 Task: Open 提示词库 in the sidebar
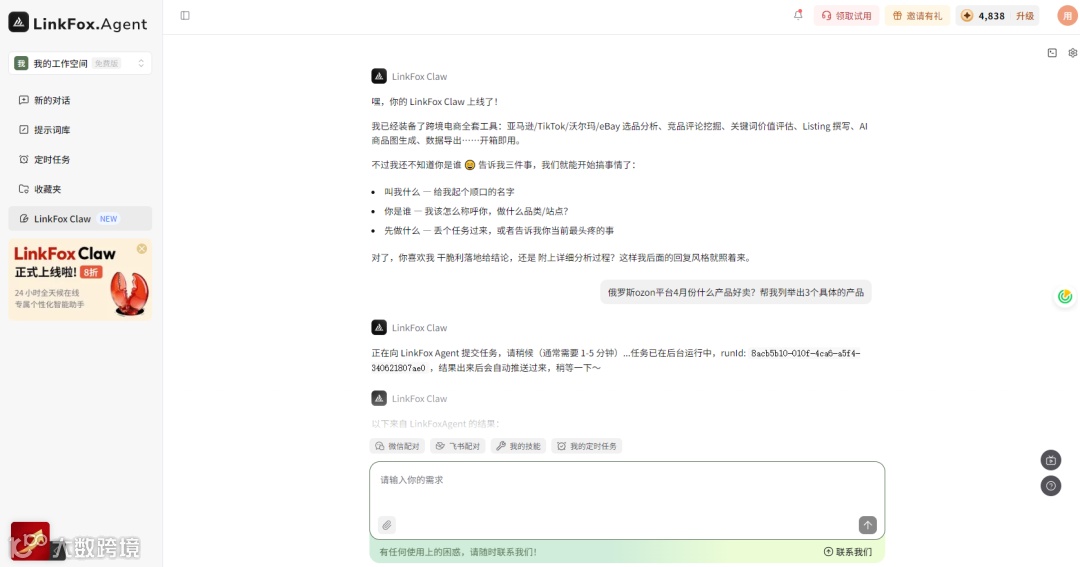coord(80,130)
